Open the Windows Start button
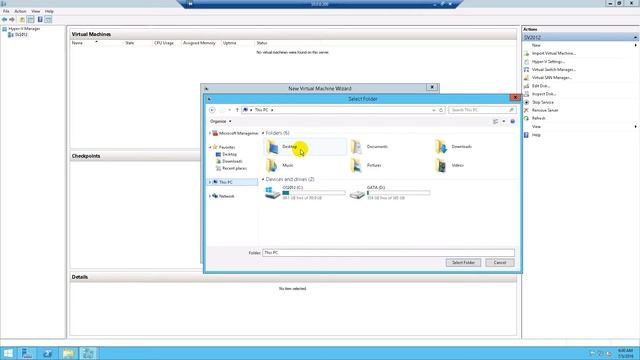This screenshot has width=640, height=360. coord(8,353)
